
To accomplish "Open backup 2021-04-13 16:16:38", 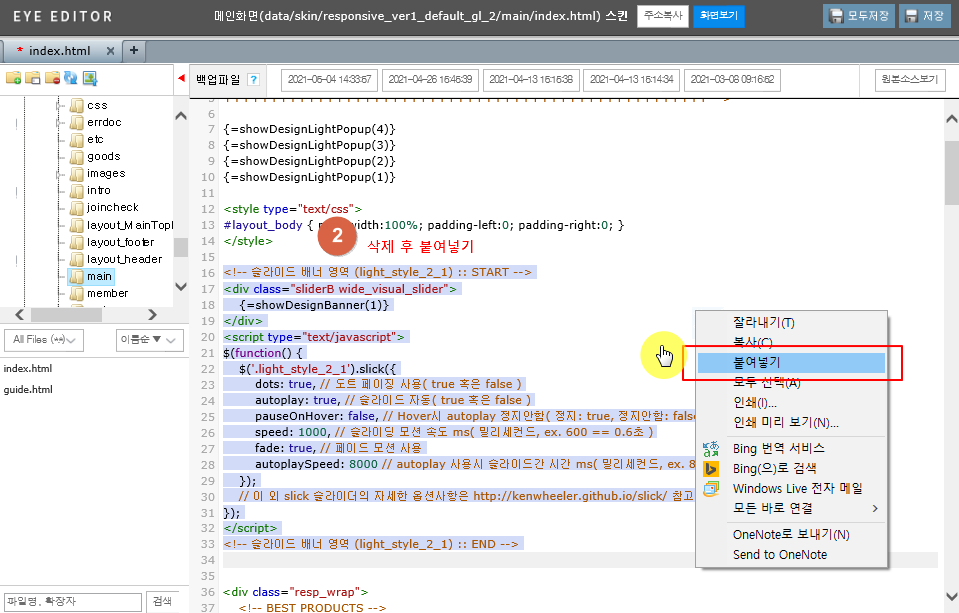I will 531,80.
